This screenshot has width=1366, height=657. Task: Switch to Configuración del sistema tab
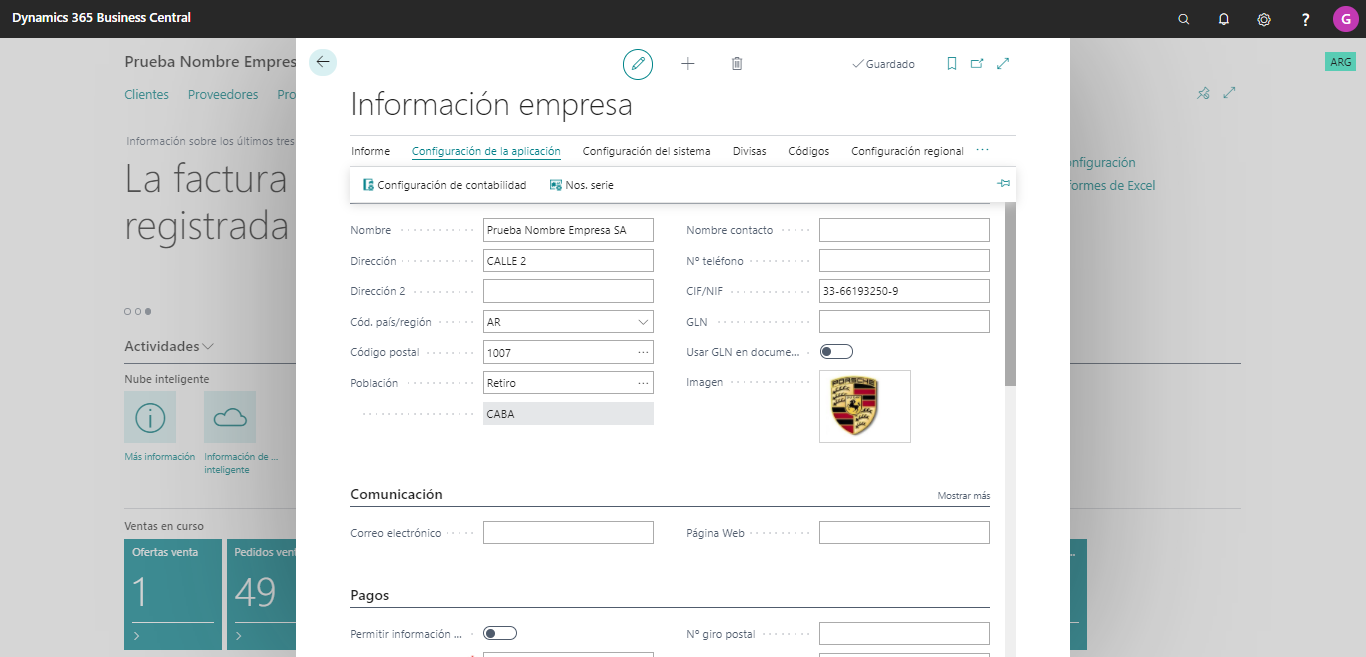tap(646, 151)
